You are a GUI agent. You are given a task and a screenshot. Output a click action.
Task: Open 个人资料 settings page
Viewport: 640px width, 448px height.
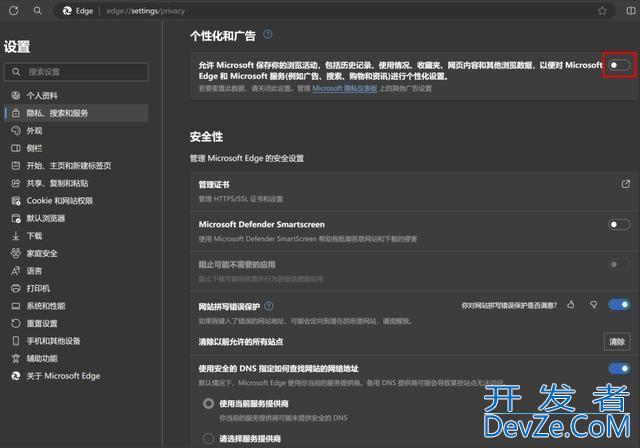[76, 95]
